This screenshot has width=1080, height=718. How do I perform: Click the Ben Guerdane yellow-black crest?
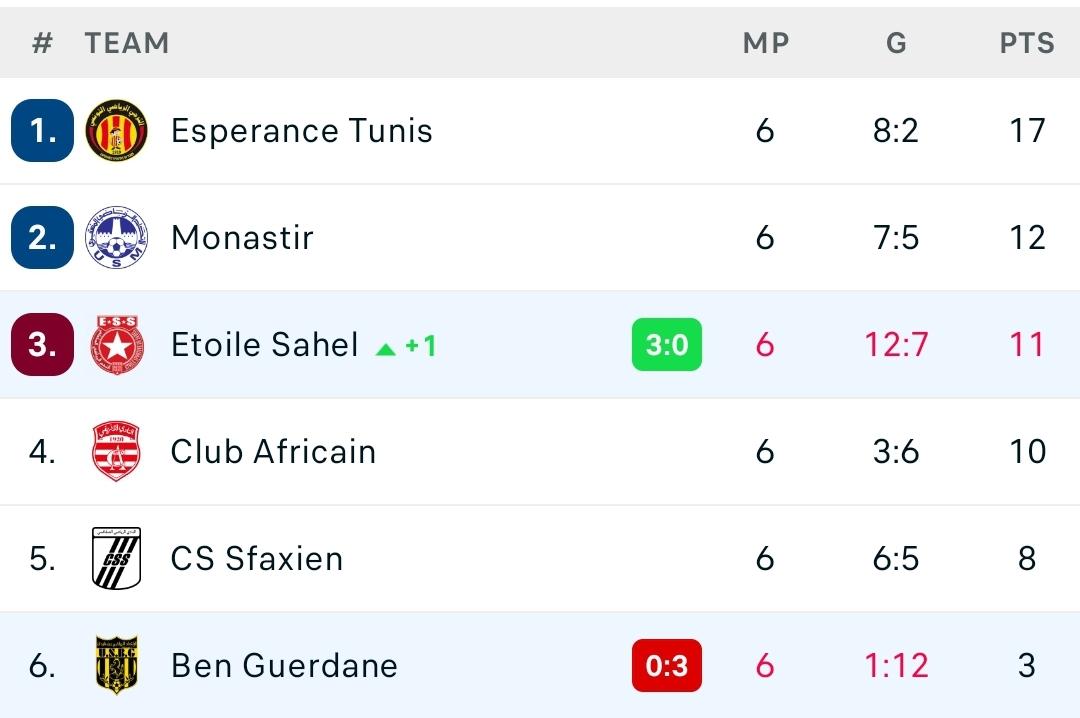(116, 665)
